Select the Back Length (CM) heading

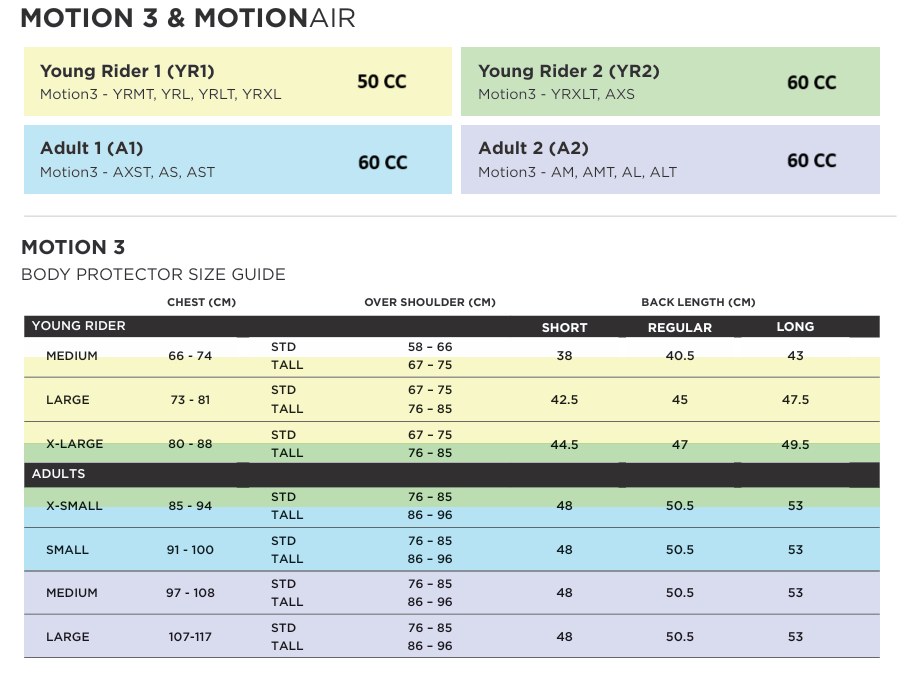pyautogui.click(x=698, y=302)
